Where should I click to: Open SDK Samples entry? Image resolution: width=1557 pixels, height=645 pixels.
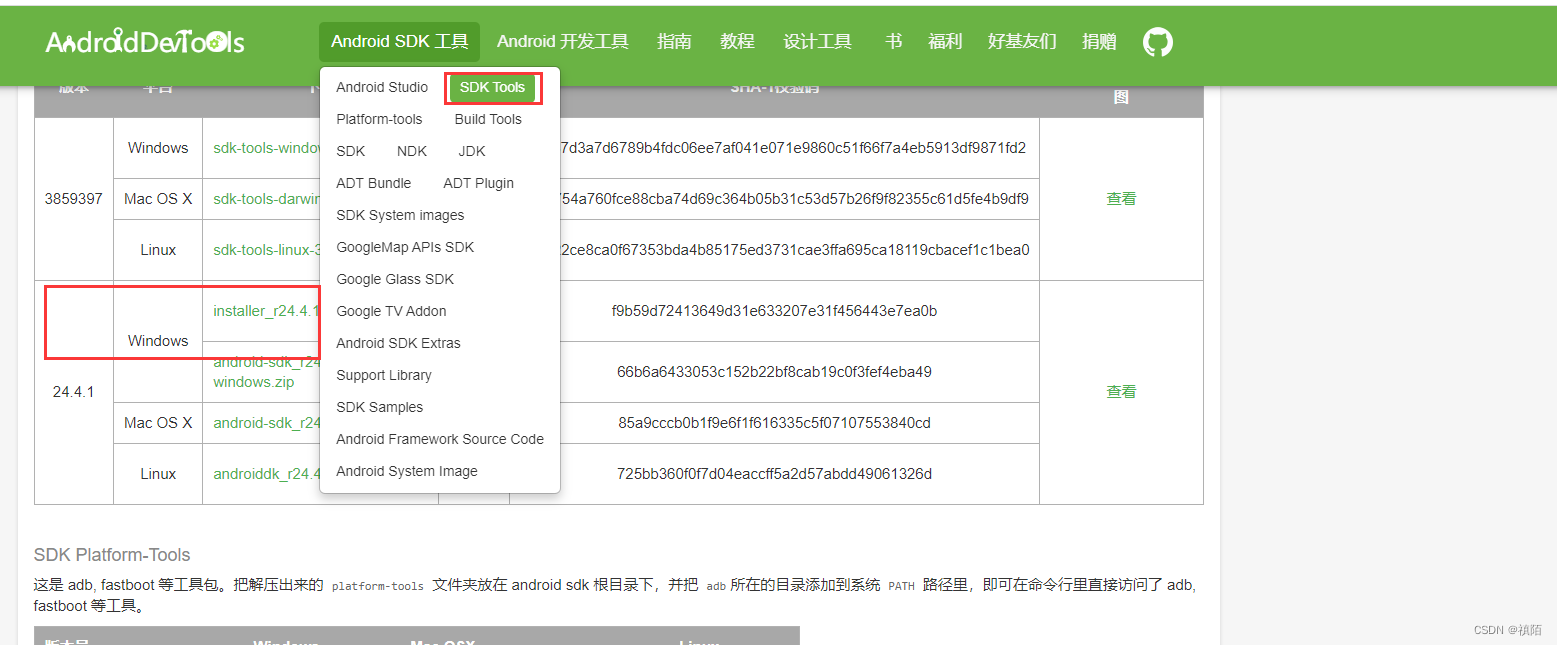[379, 407]
